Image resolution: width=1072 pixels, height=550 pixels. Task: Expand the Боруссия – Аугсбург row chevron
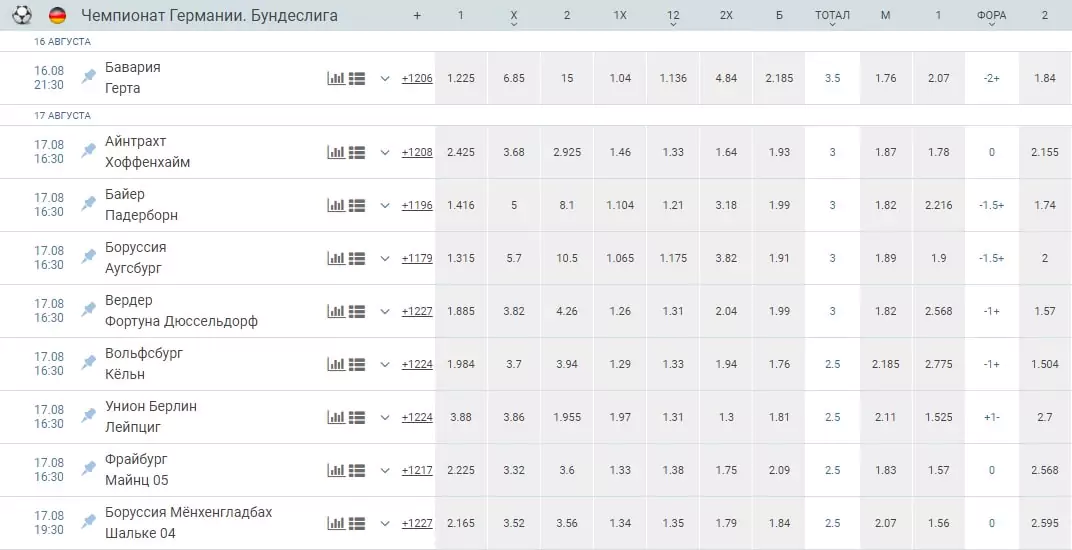click(385, 259)
